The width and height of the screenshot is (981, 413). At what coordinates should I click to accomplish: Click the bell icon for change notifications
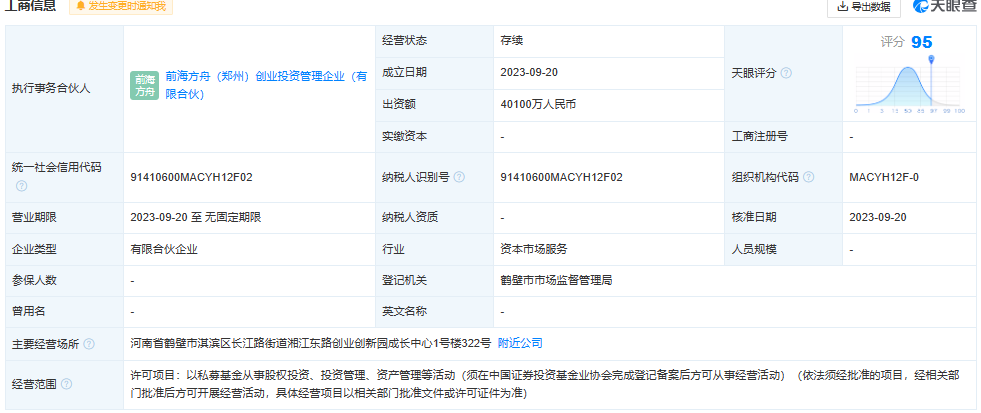80,6
